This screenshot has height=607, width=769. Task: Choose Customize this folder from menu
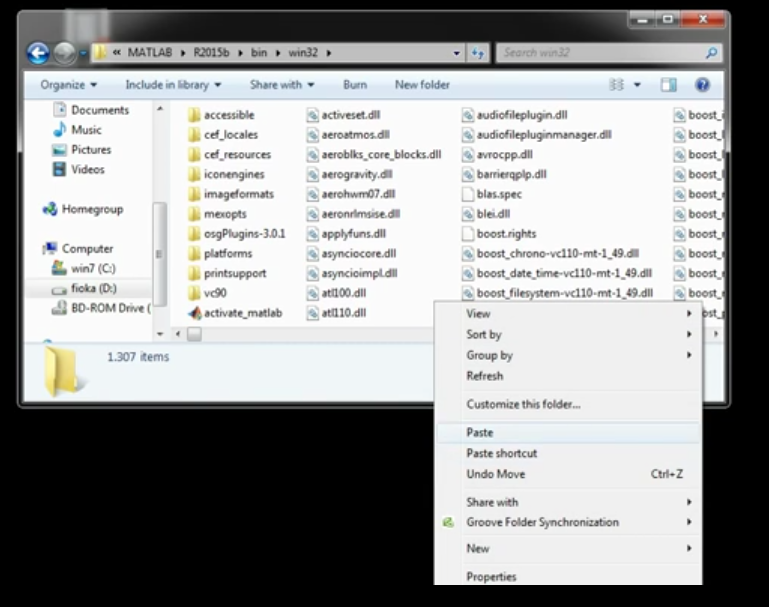click(x=568, y=405)
